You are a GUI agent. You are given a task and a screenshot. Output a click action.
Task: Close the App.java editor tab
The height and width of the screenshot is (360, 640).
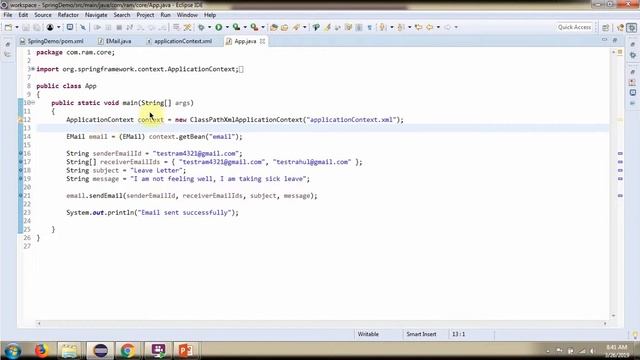[x=262, y=41]
